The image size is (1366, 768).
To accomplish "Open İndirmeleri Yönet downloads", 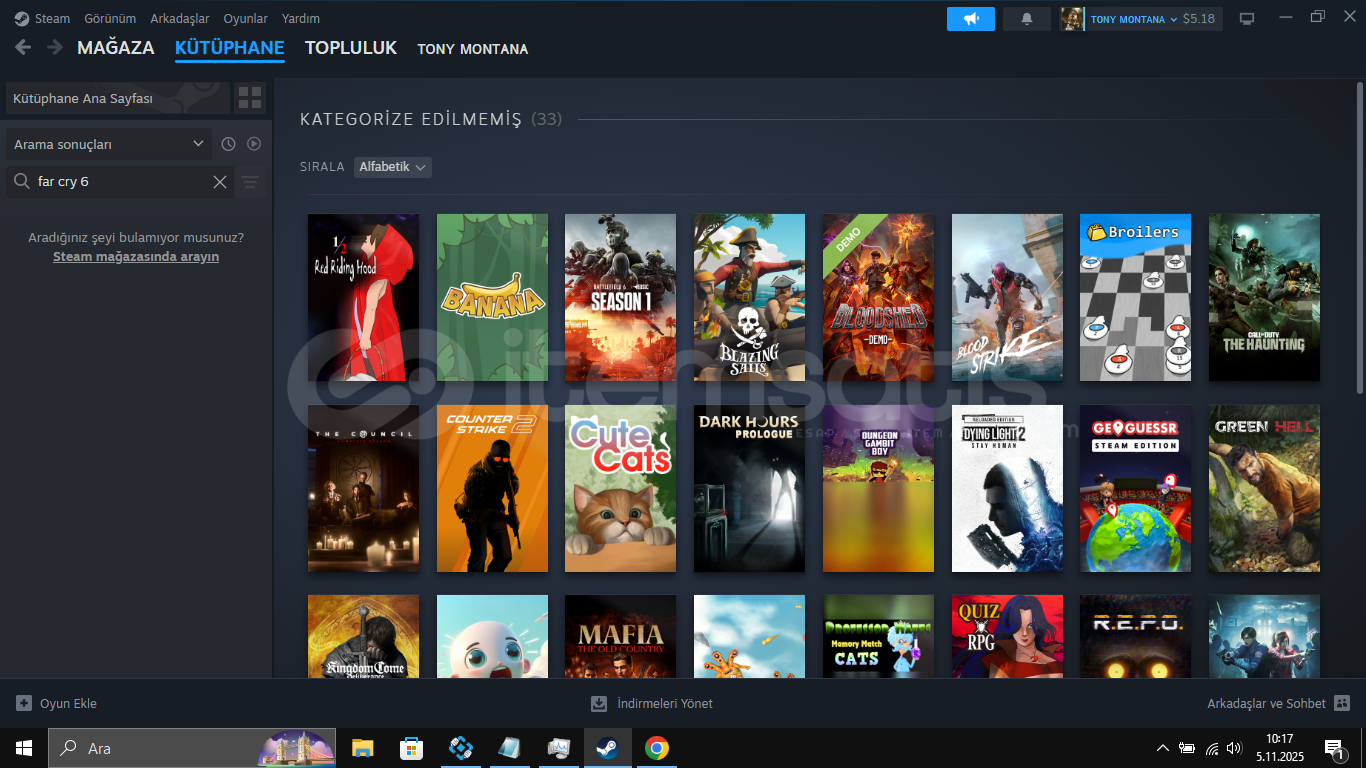I will (652, 703).
